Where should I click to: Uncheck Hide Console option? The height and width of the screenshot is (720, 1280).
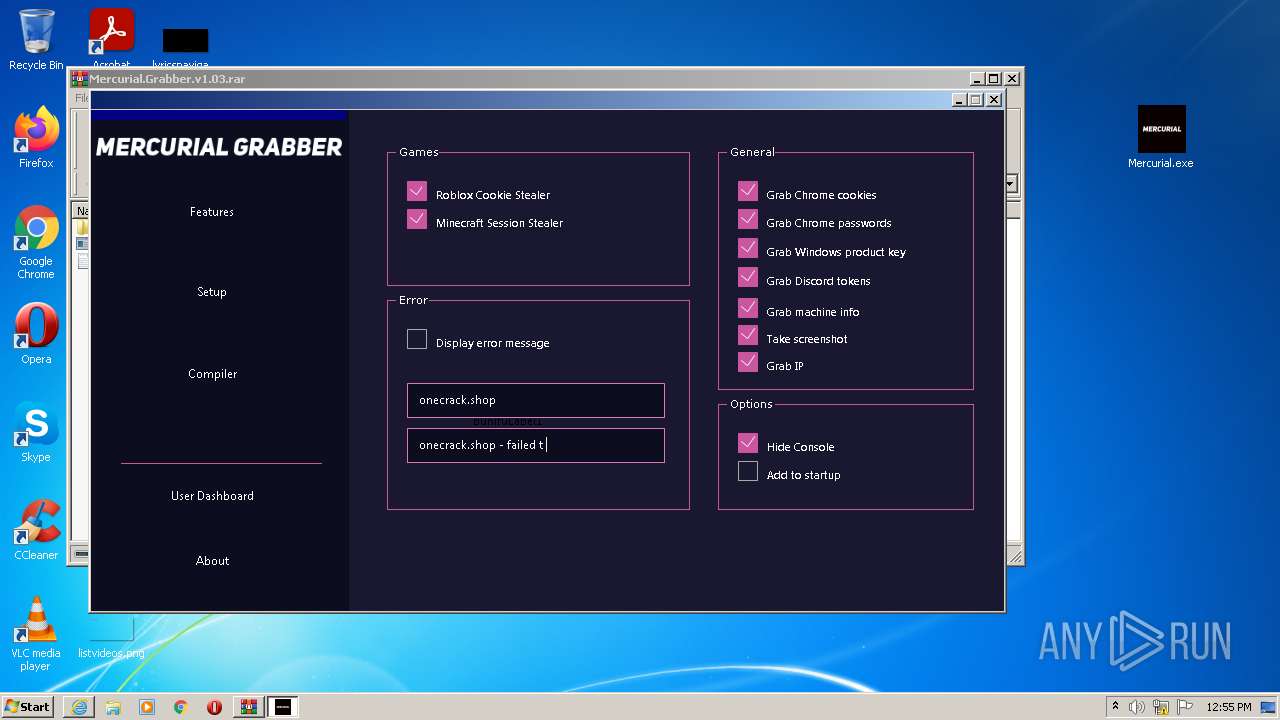tap(748, 443)
